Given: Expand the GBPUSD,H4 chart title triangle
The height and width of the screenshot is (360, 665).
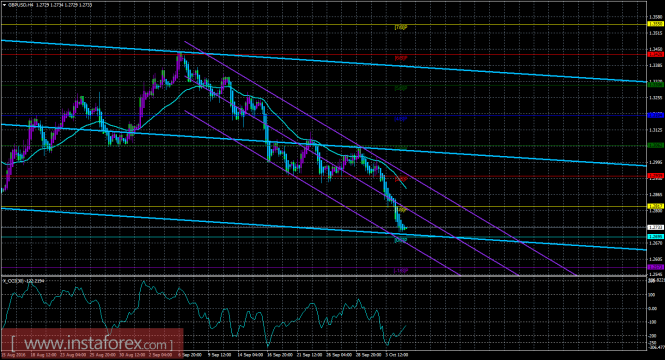Looking at the screenshot, I should (x=4, y=6).
